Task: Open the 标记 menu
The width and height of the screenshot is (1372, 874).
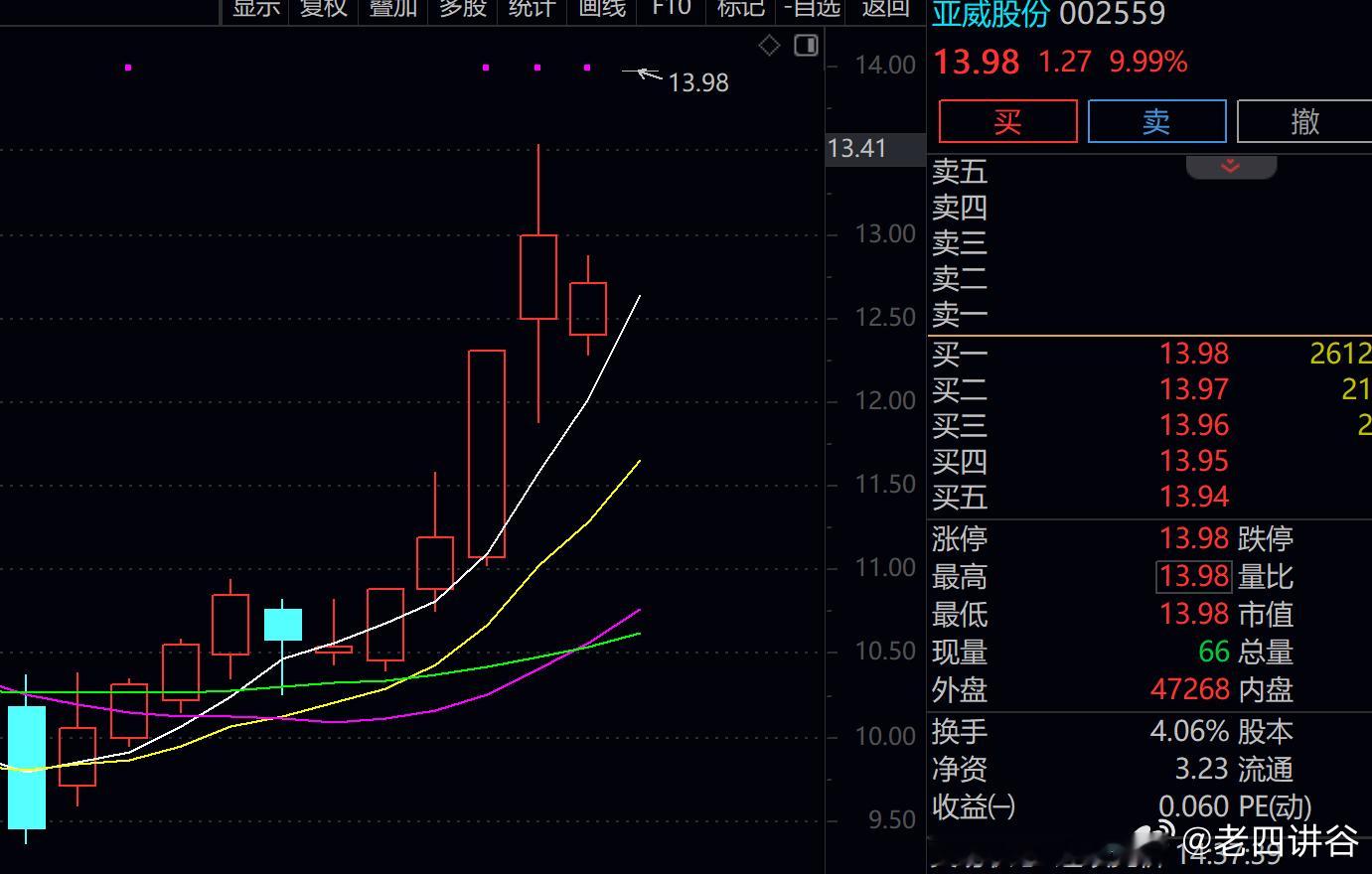Action: click(741, 9)
